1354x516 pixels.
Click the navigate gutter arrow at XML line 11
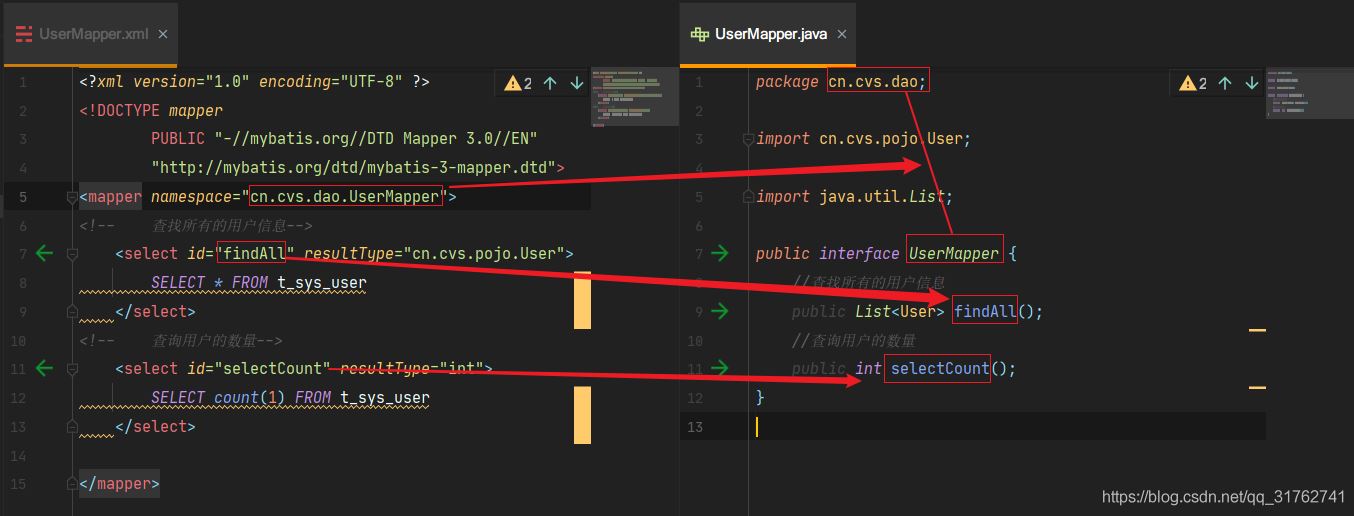point(44,368)
